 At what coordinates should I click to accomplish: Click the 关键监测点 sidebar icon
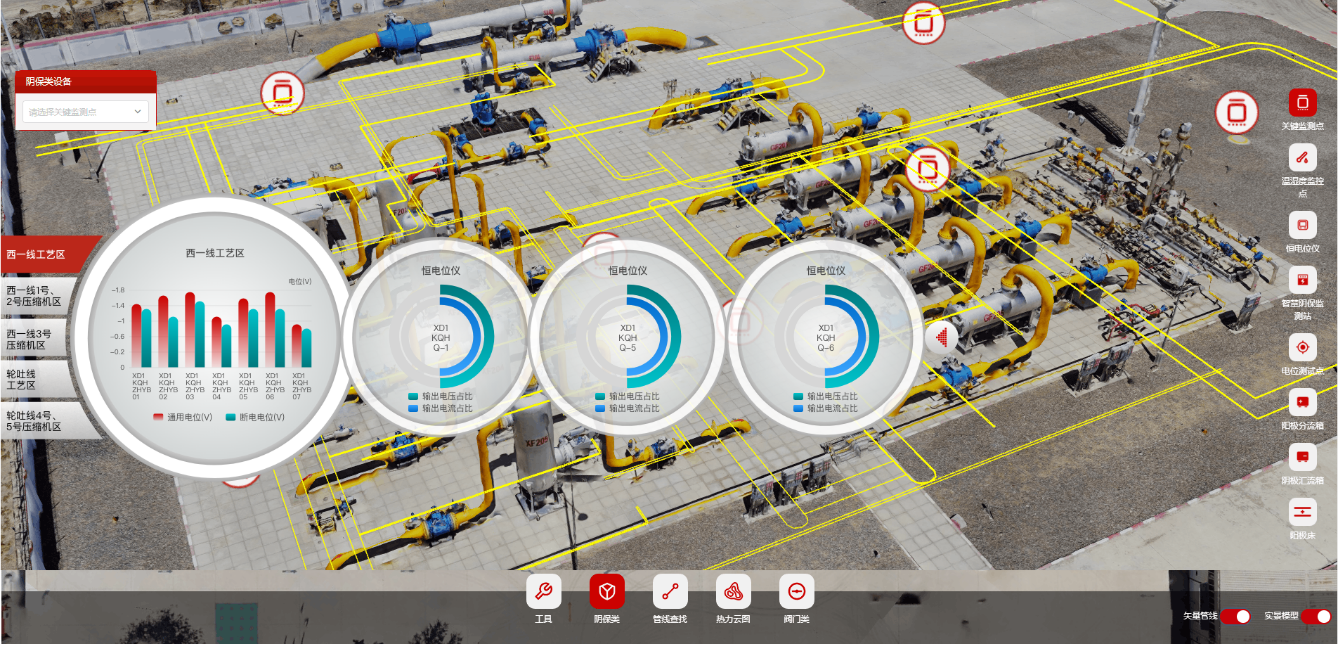pos(1302,103)
